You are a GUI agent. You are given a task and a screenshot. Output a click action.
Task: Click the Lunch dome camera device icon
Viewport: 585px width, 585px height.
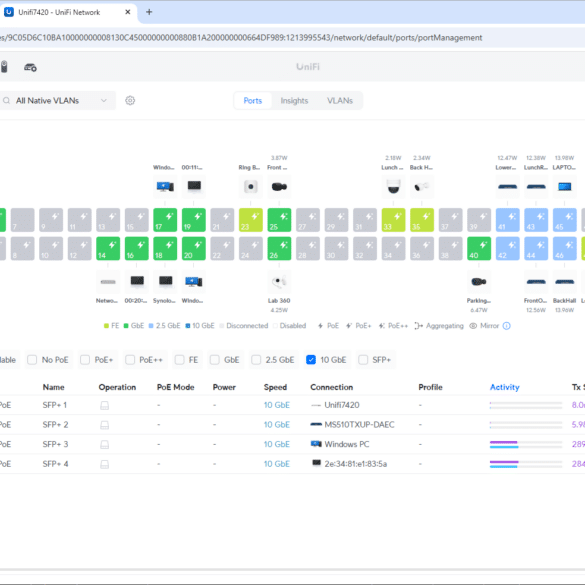pos(393,186)
